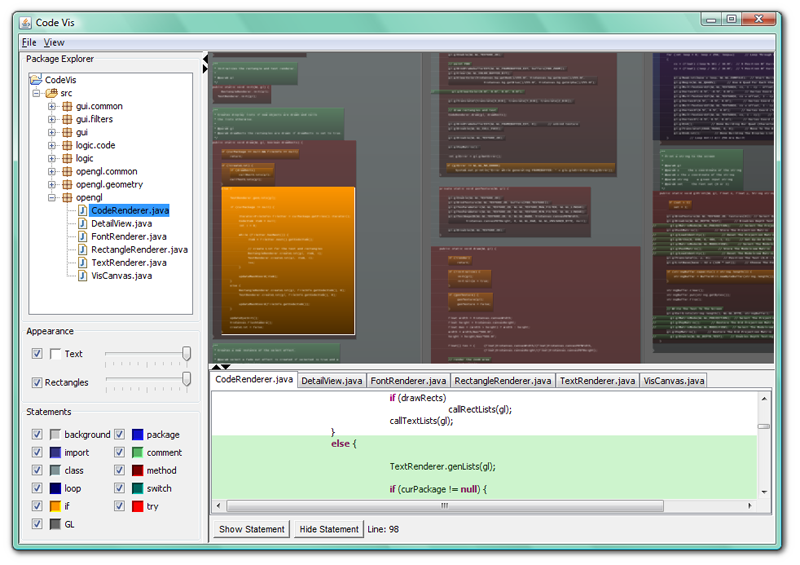Image resolution: width=800 pixels, height=565 pixels.
Task: Click the red try color swatch
Action: pos(137,506)
